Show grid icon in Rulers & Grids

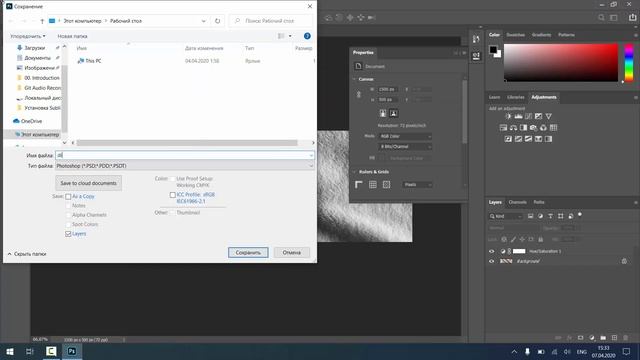(373, 185)
